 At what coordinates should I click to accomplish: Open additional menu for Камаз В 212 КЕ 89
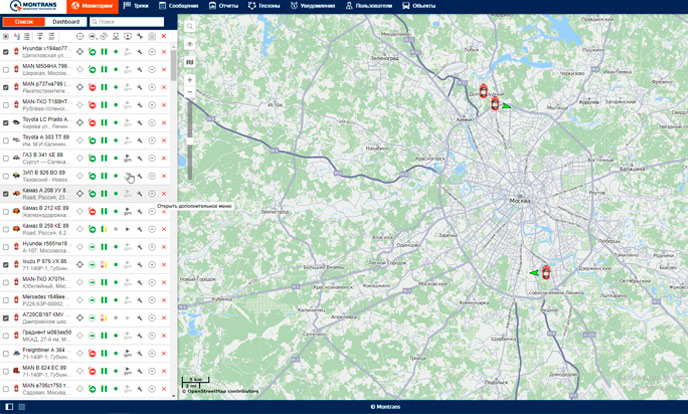[152, 211]
